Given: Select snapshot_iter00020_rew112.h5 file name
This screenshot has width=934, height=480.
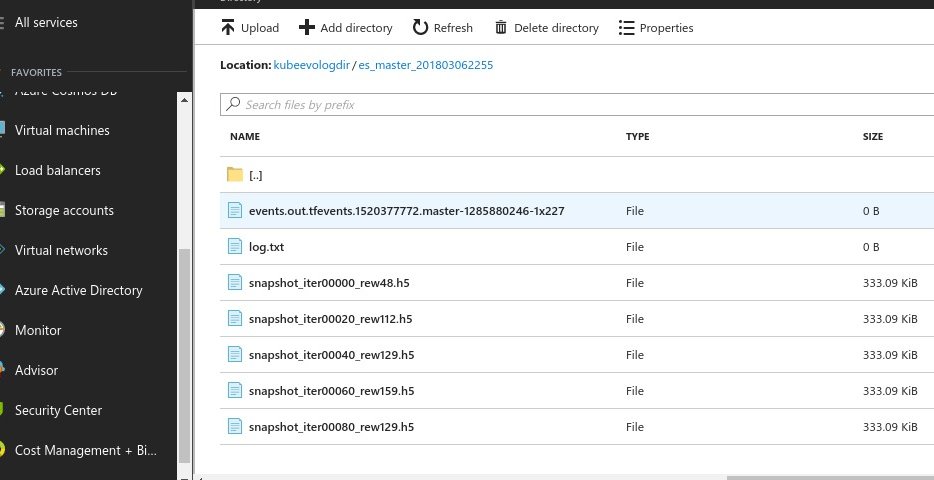Looking at the screenshot, I should (x=331, y=319).
